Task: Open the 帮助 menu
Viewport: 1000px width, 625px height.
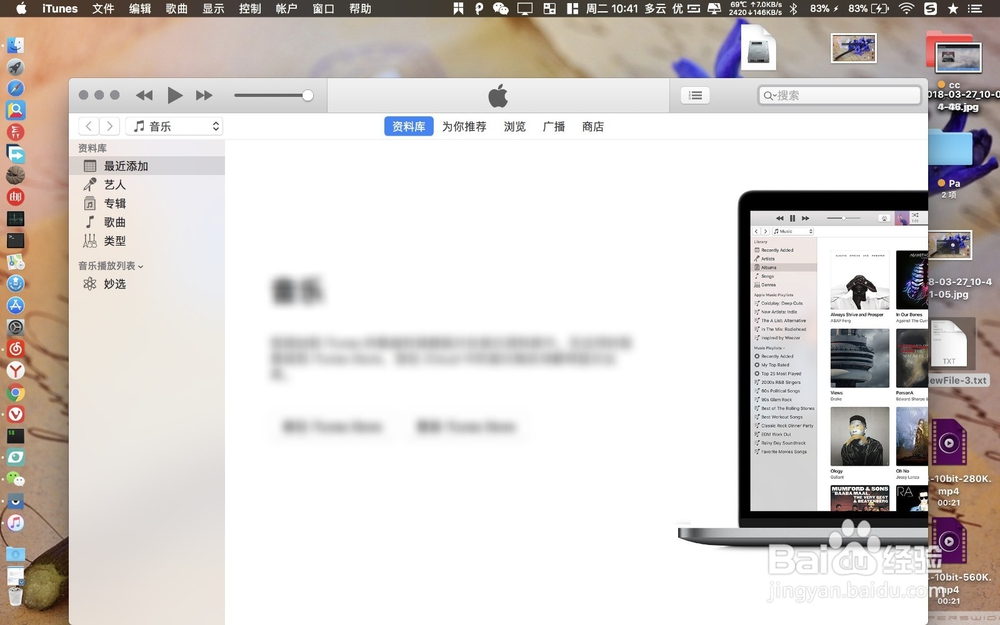Action: point(360,8)
